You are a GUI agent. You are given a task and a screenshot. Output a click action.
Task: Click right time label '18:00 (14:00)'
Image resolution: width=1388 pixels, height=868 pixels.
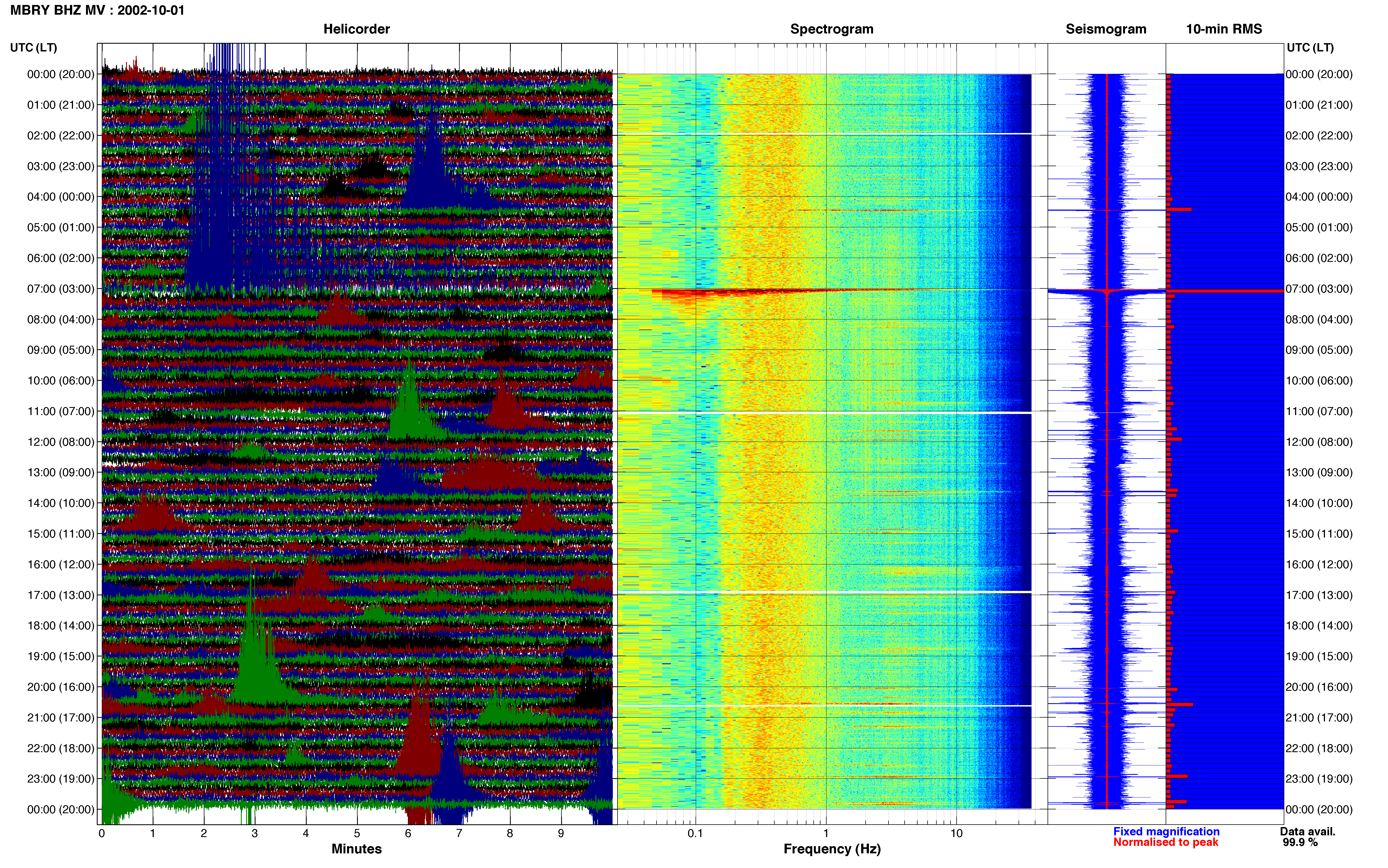pos(1319,626)
